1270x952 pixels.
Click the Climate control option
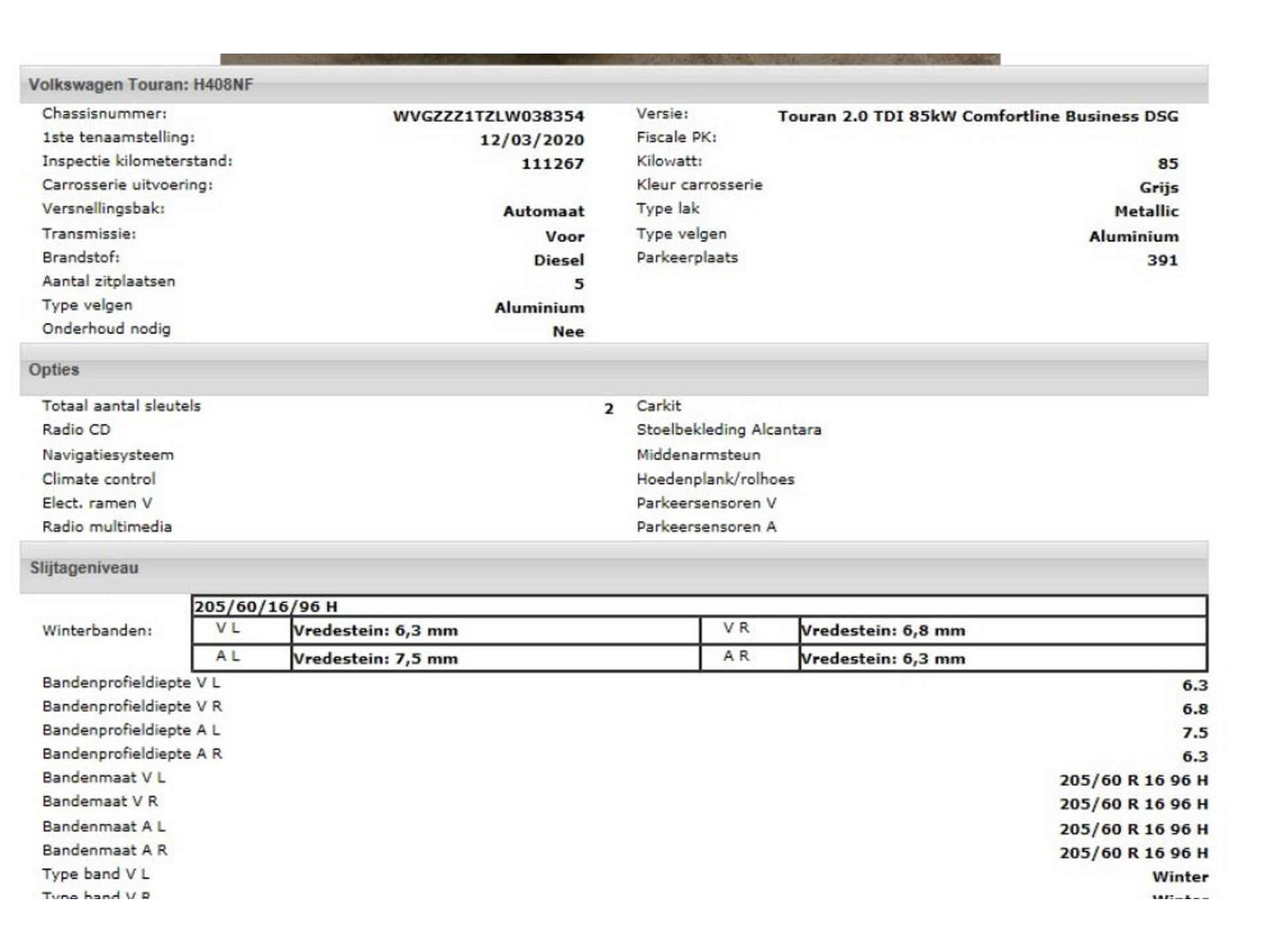99,479
